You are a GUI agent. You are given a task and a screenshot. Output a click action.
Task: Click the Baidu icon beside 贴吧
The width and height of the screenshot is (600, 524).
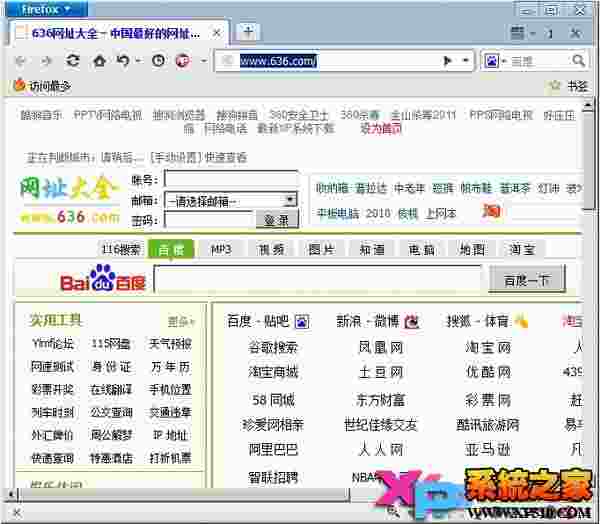[302, 322]
